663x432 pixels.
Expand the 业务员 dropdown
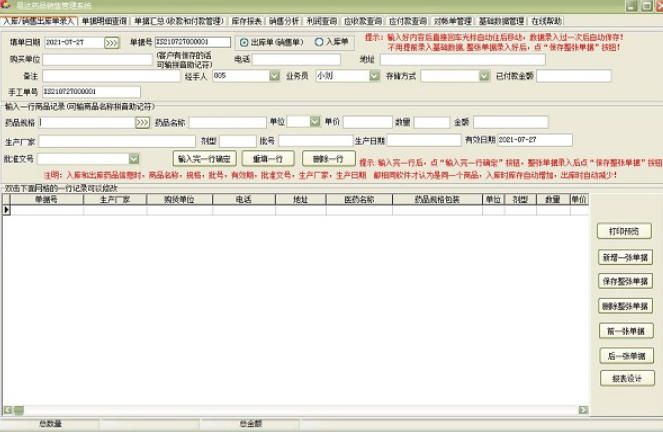click(374, 76)
